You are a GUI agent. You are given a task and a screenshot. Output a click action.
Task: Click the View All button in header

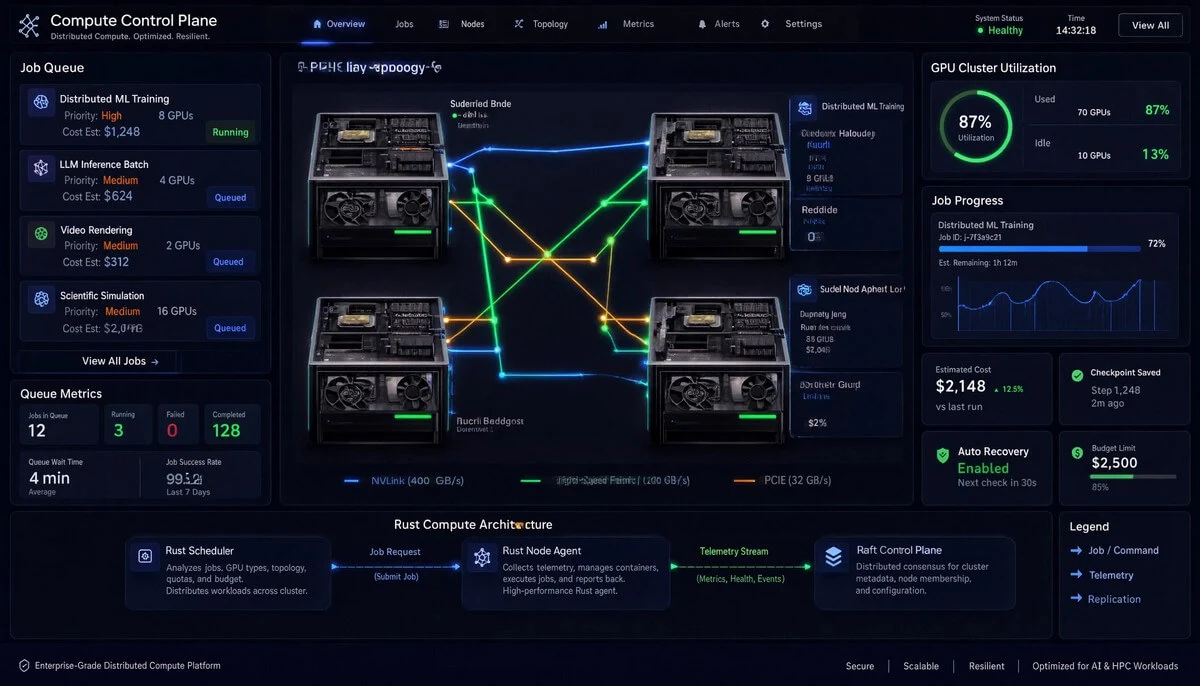1150,25
